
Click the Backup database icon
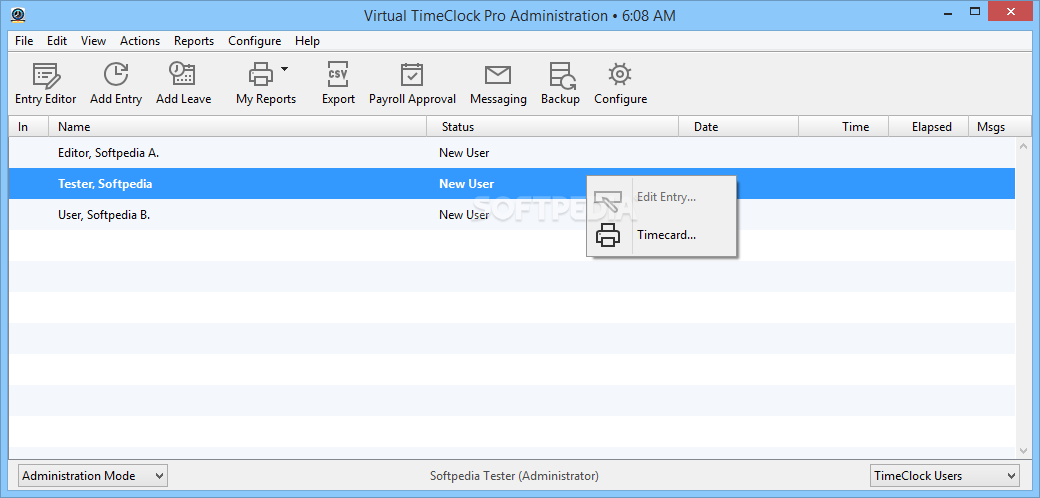562,74
